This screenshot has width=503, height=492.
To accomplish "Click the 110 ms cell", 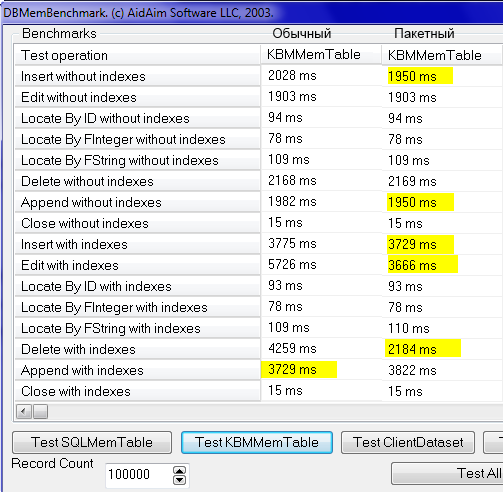I will [x=443, y=328].
